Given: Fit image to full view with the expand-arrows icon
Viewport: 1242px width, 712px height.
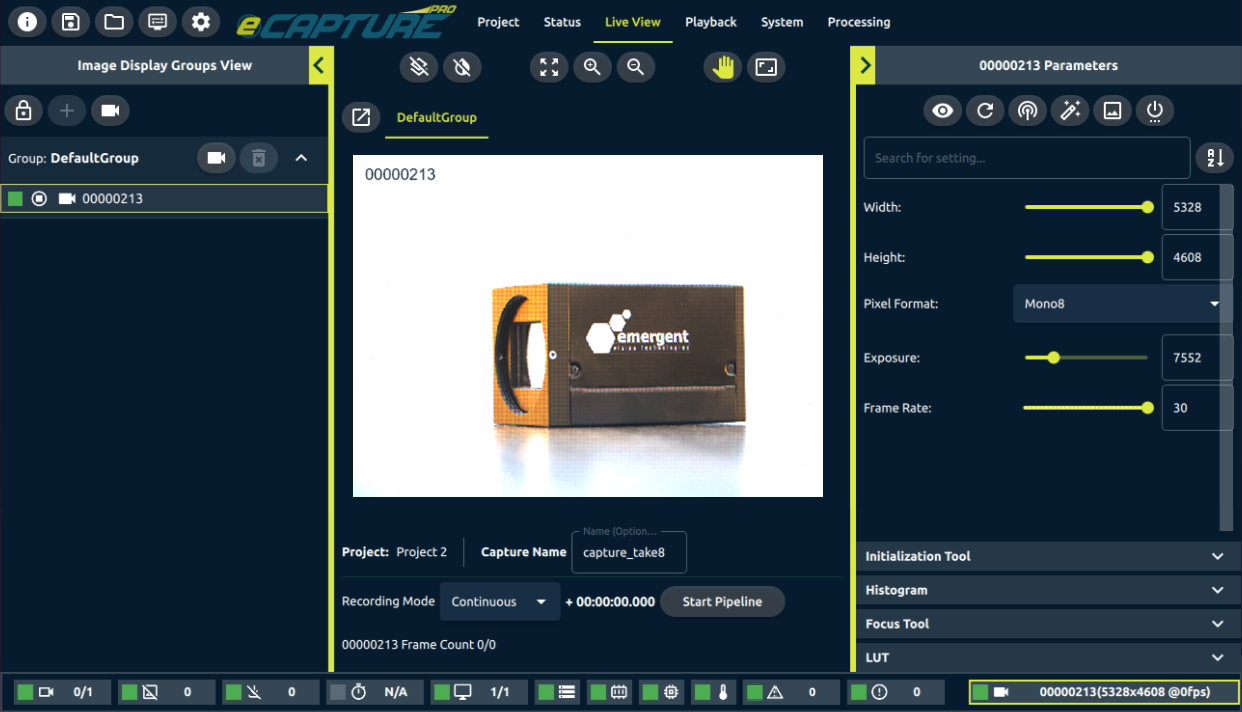Looking at the screenshot, I should coord(549,67).
